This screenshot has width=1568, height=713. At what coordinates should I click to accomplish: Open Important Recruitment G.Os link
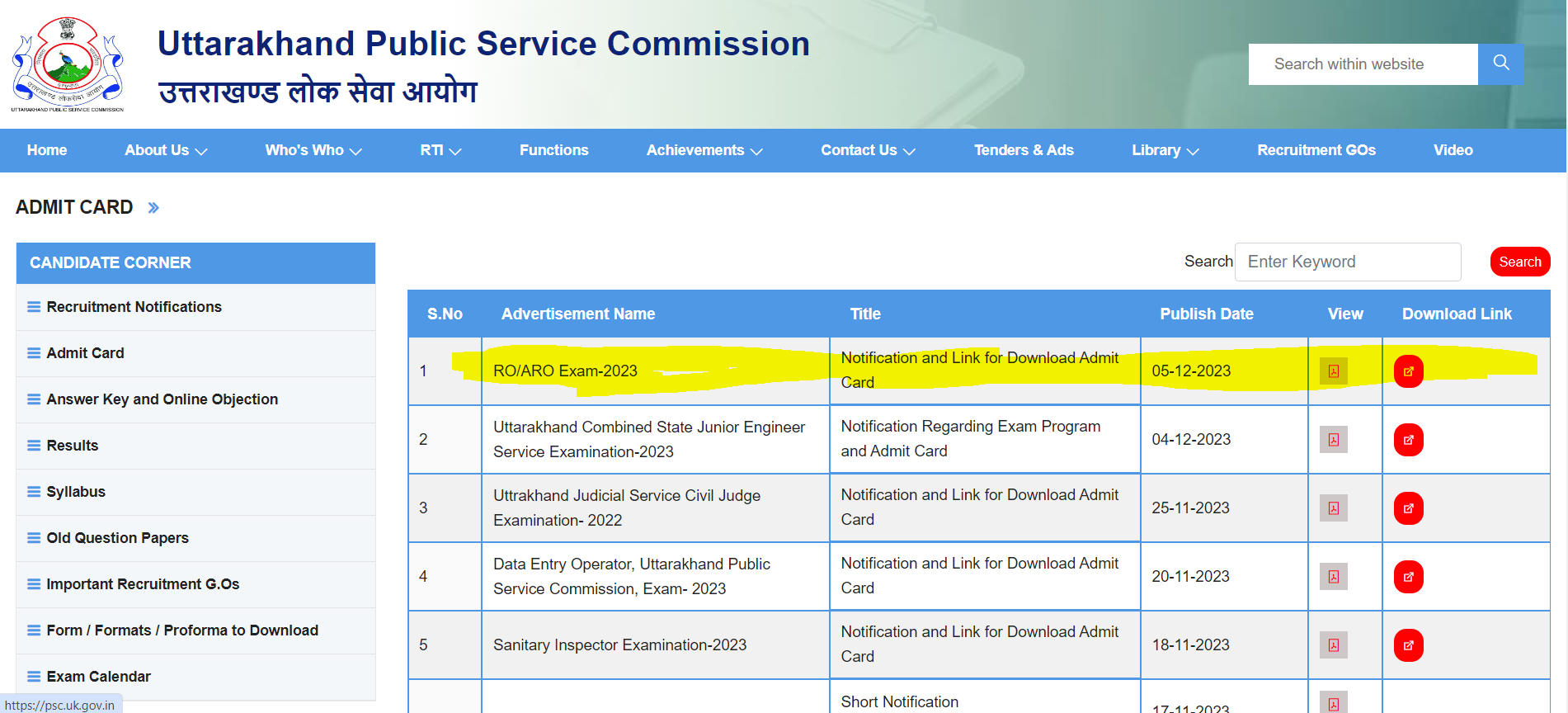143,584
